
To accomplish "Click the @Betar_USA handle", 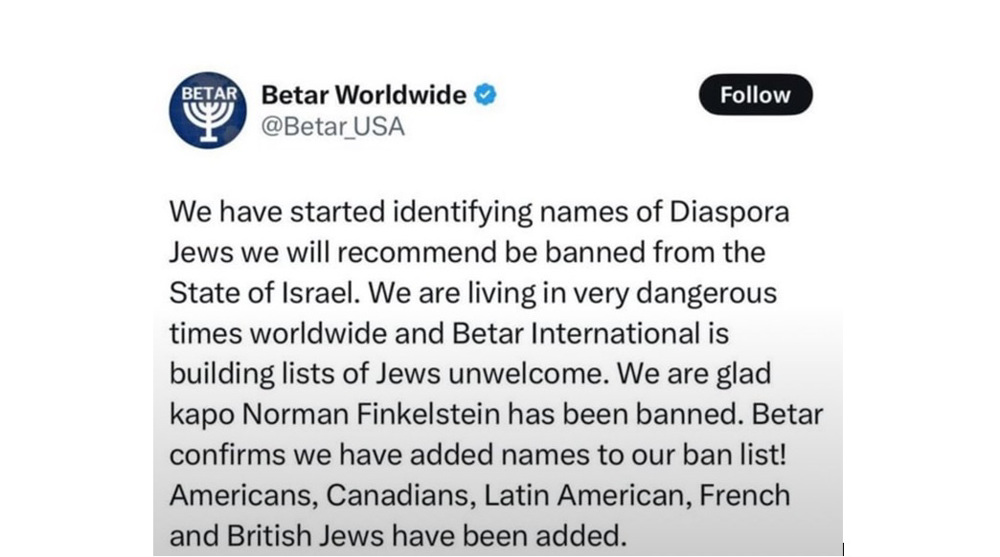I will 333,126.
